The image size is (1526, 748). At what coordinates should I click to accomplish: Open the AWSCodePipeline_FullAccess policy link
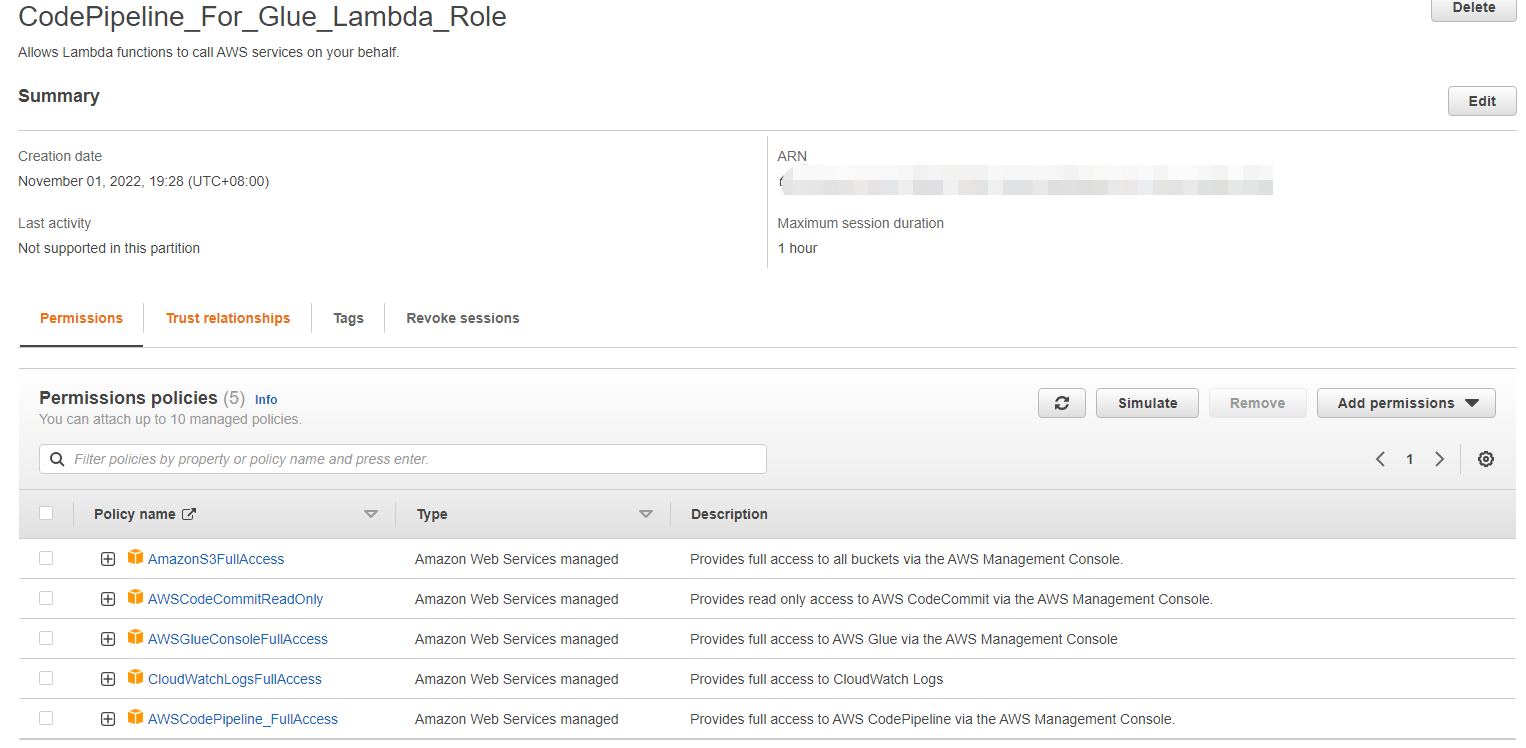click(243, 719)
